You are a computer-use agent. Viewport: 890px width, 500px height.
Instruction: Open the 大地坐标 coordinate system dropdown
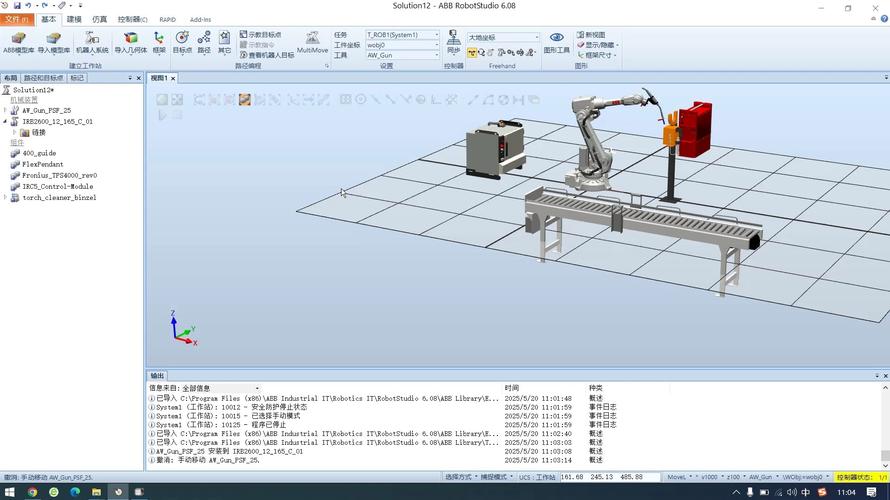[503, 37]
